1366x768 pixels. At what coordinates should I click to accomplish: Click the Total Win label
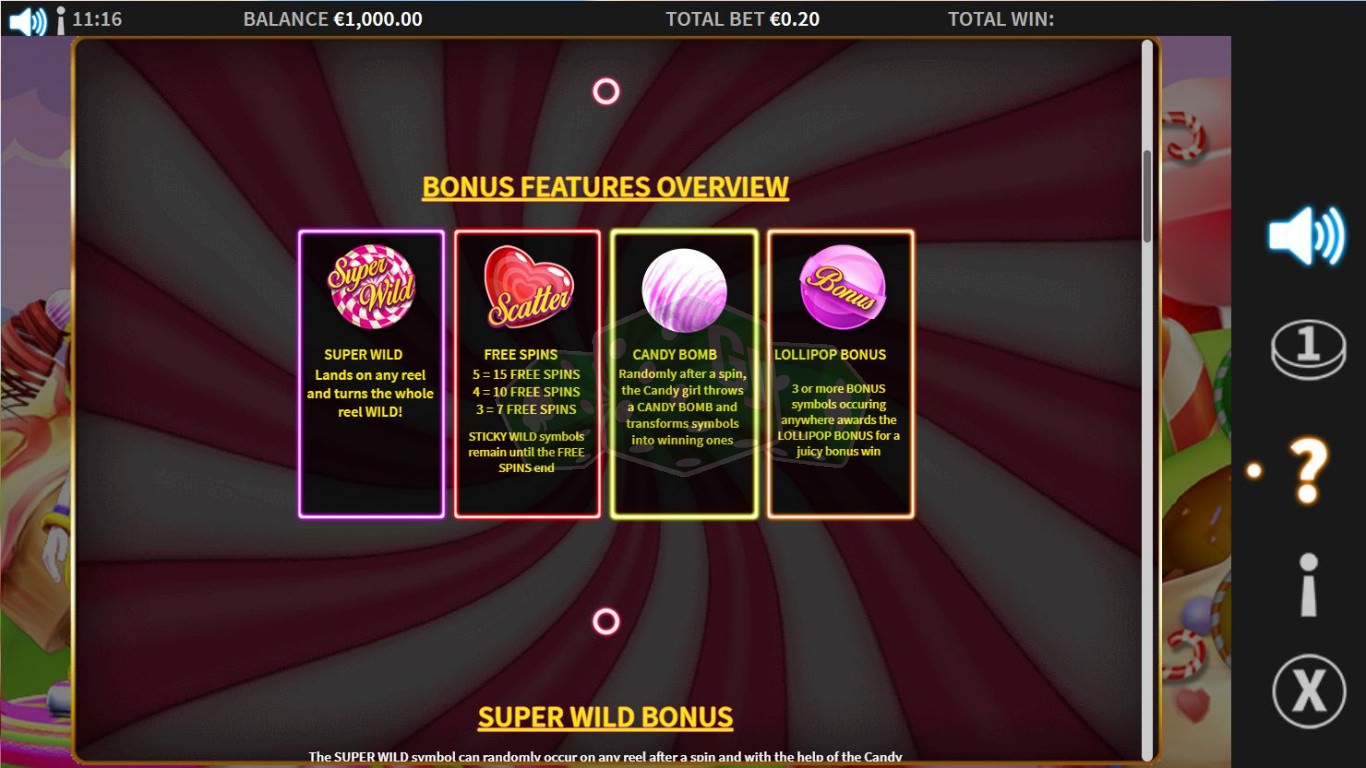pos(1001,19)
